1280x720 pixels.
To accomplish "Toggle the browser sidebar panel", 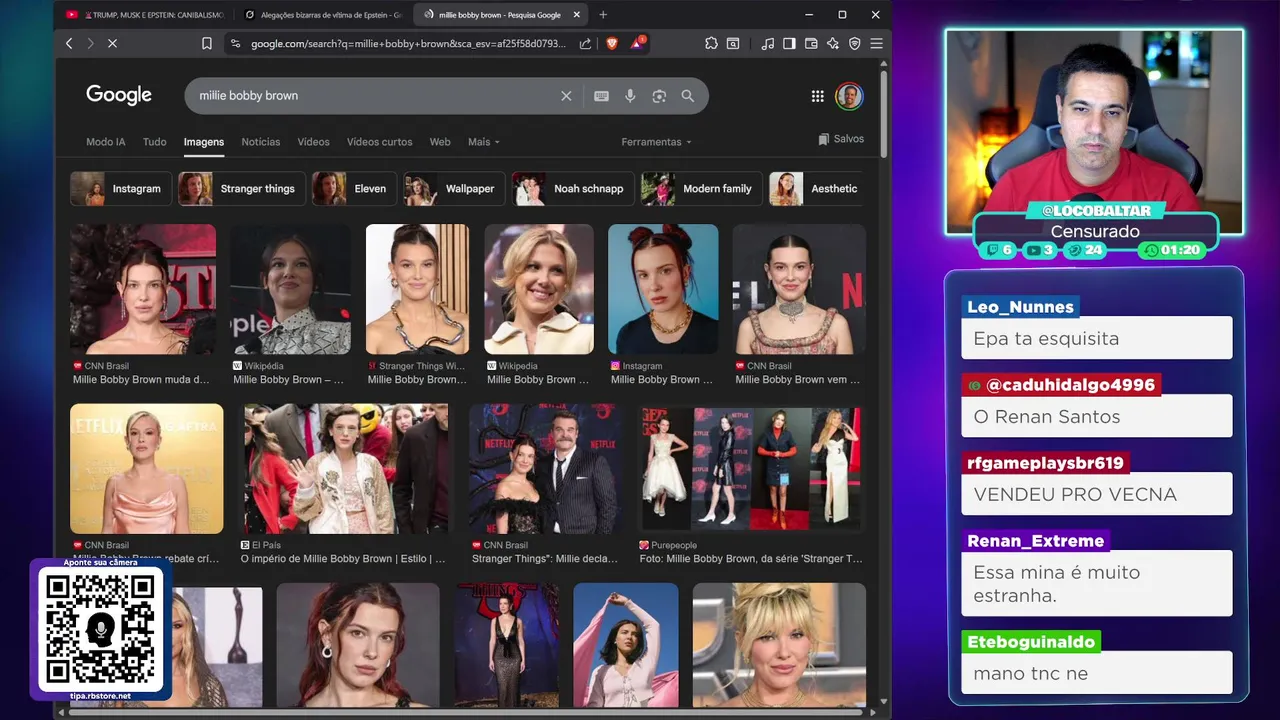I will (789, 44).
